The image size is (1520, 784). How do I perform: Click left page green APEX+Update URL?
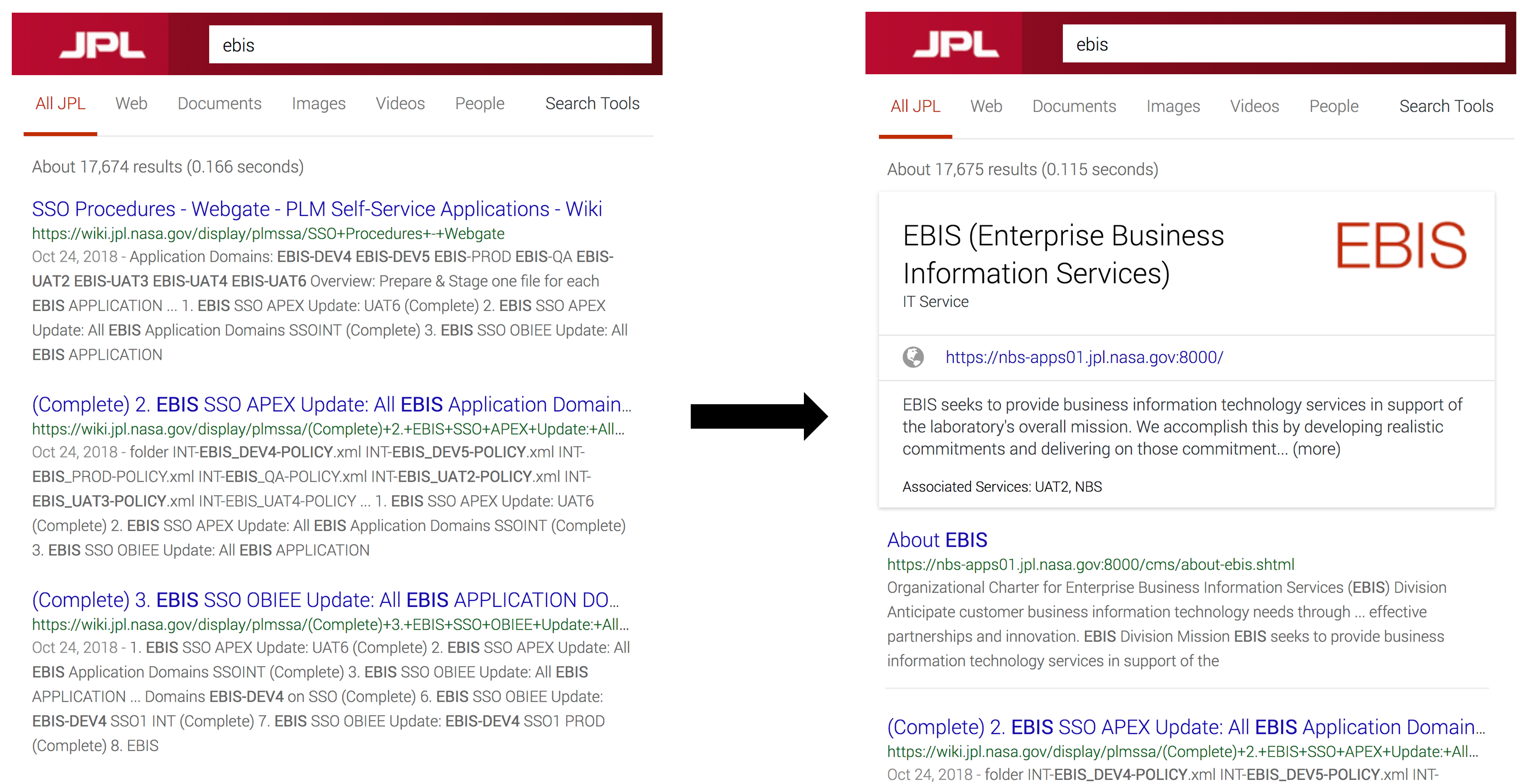328,429
